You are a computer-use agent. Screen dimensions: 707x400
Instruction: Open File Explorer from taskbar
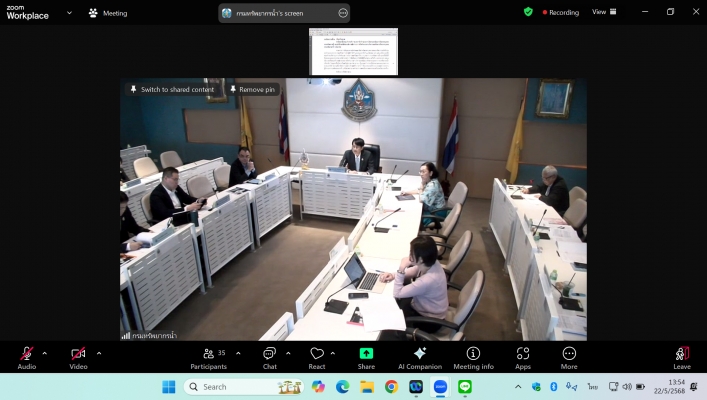(367, 387)
